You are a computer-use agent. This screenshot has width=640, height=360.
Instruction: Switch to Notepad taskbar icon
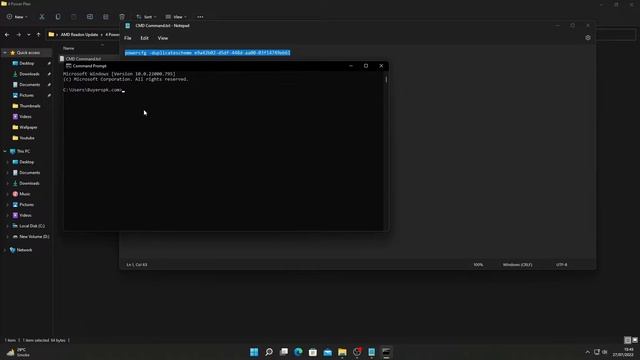[x=371, y=352]
